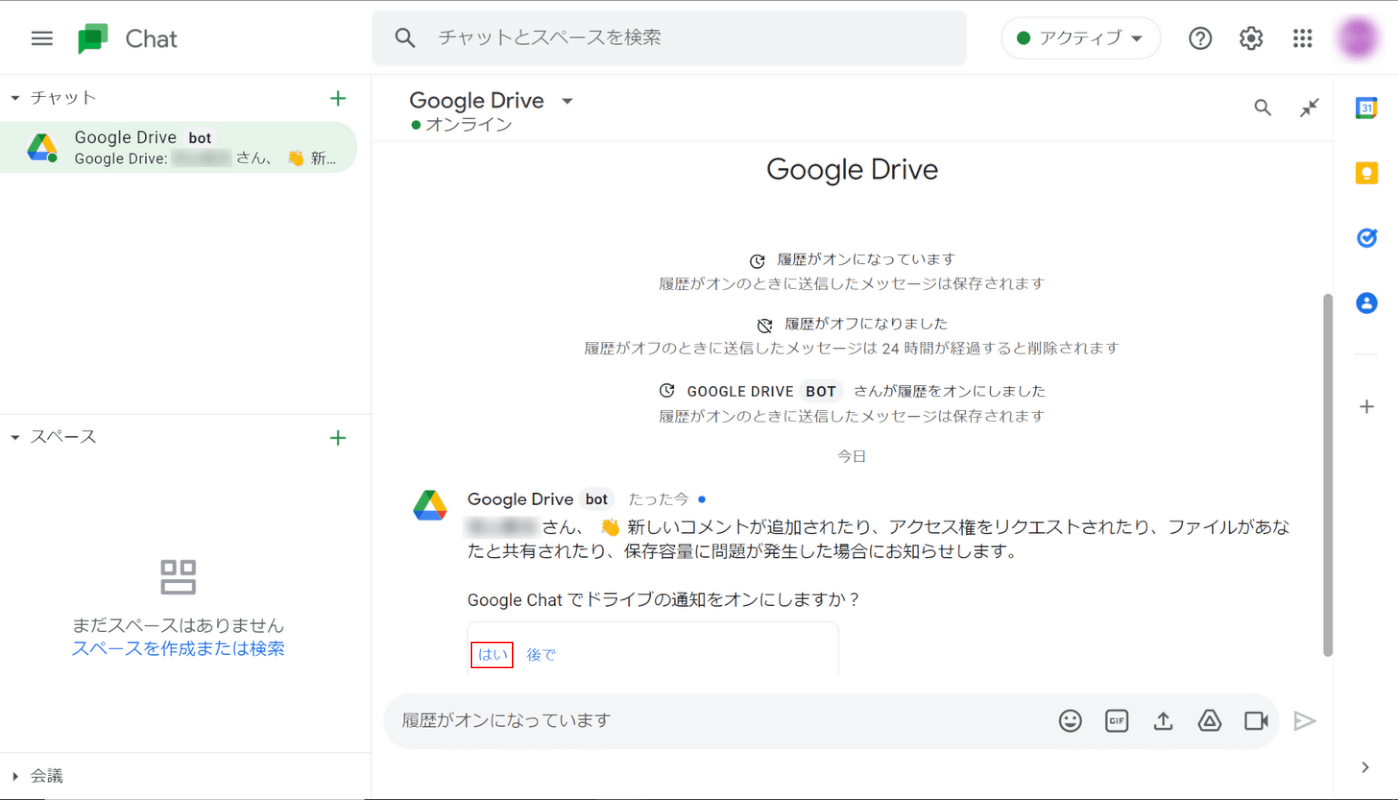The height and width of the screenshot is (800, 1398).
Task: Open the main hamburger menu
Action: (x=42, y=38)
